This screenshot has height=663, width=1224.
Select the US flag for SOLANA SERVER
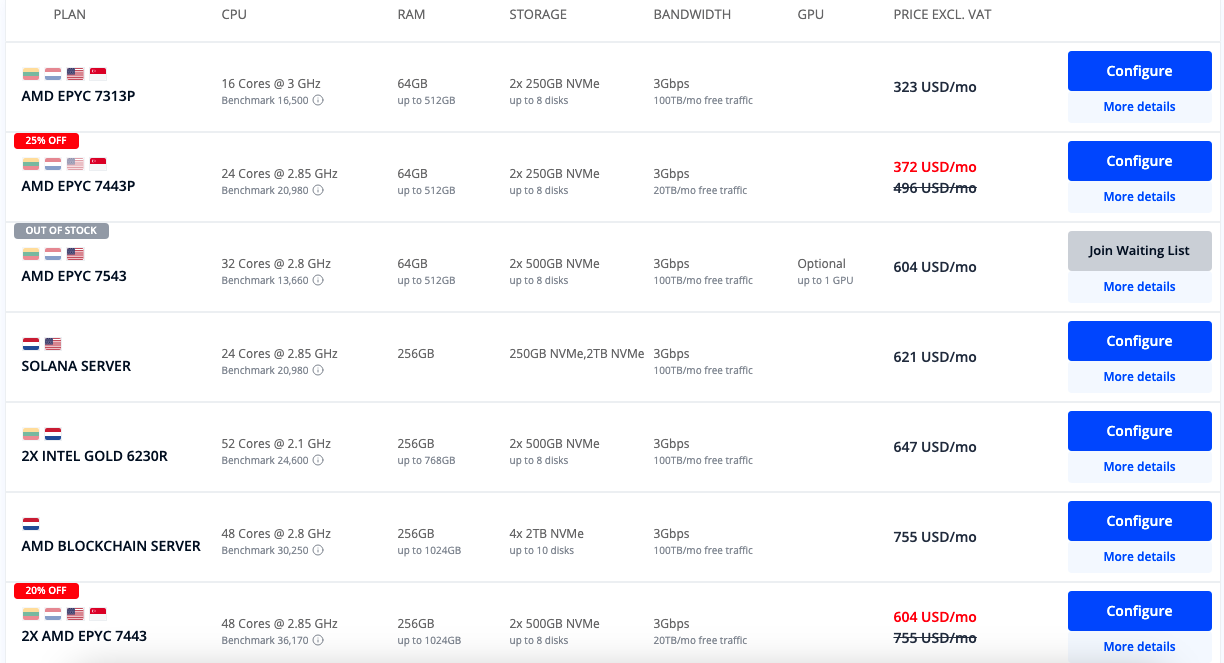coord(52,343)
